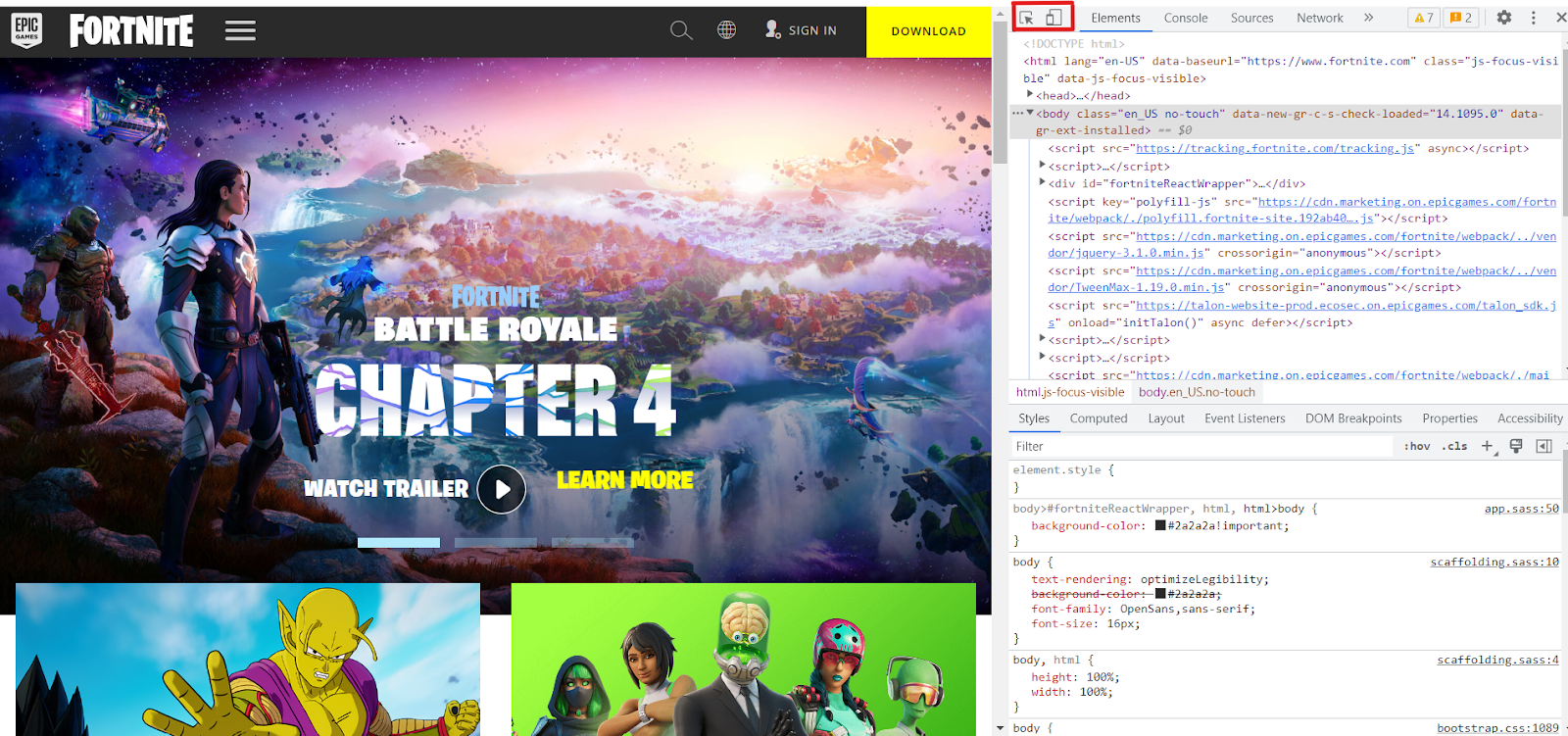Open the scaffolding.sass:4 source link

1498,661
